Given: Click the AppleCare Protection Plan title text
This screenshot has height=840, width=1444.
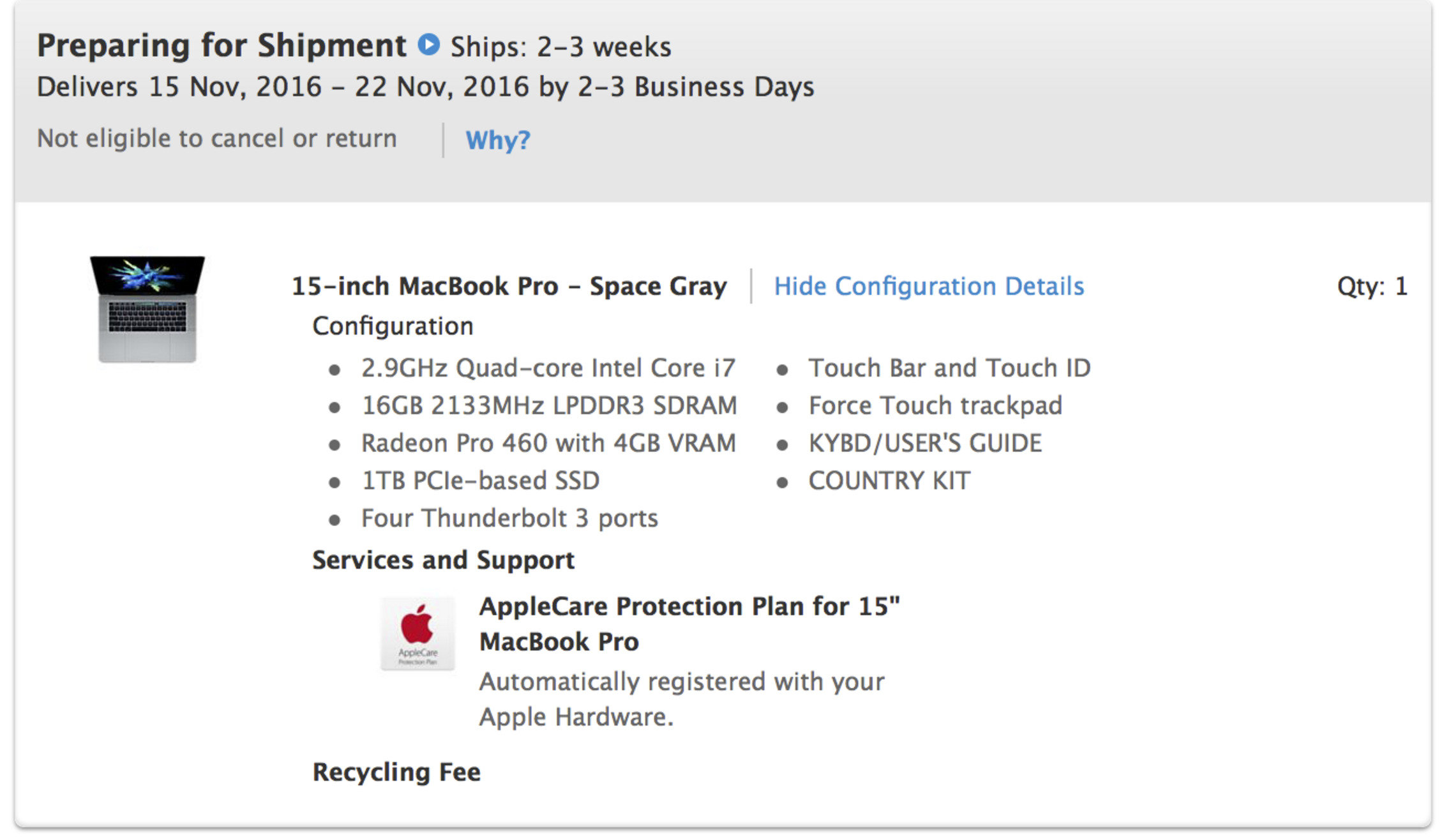Looking at the screenshot, I should 688,623.
